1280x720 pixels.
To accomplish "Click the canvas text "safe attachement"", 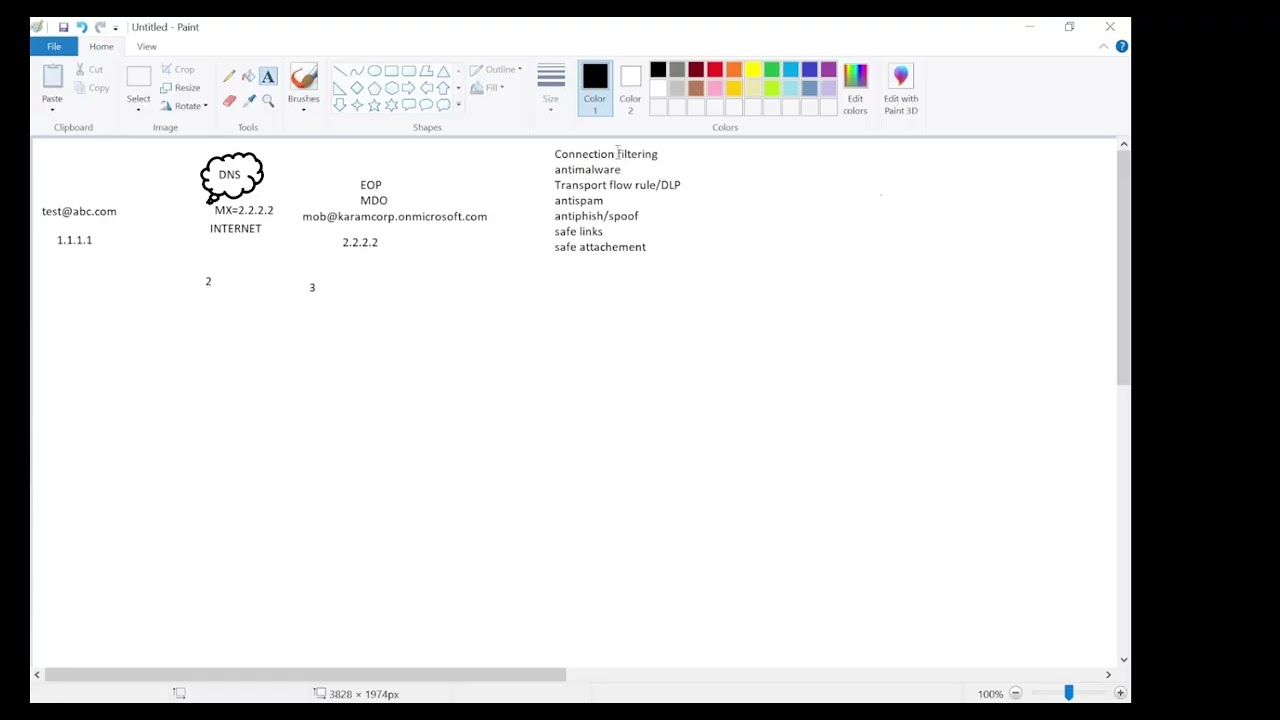I will pyautogui.click(x=600, y=247).
